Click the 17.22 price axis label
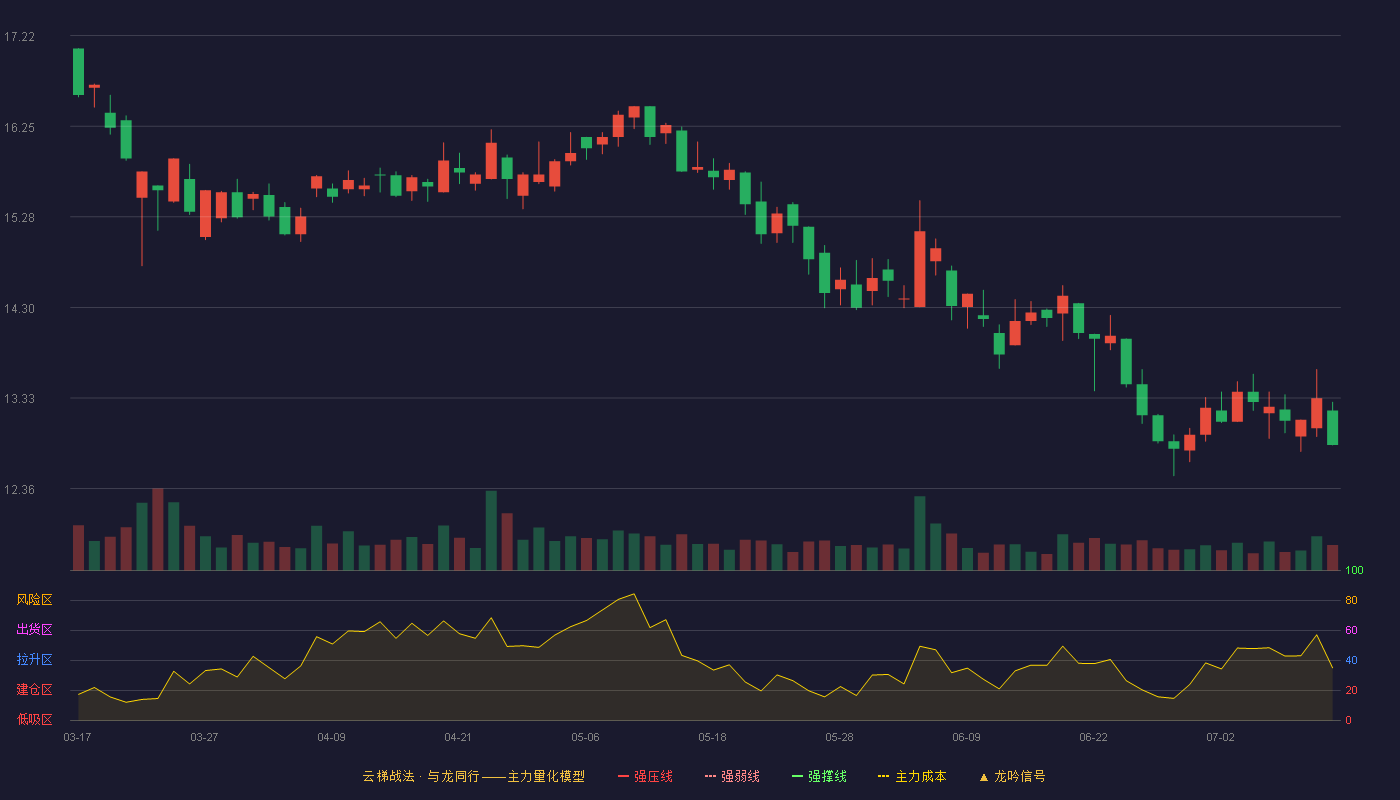 point(19,37)
